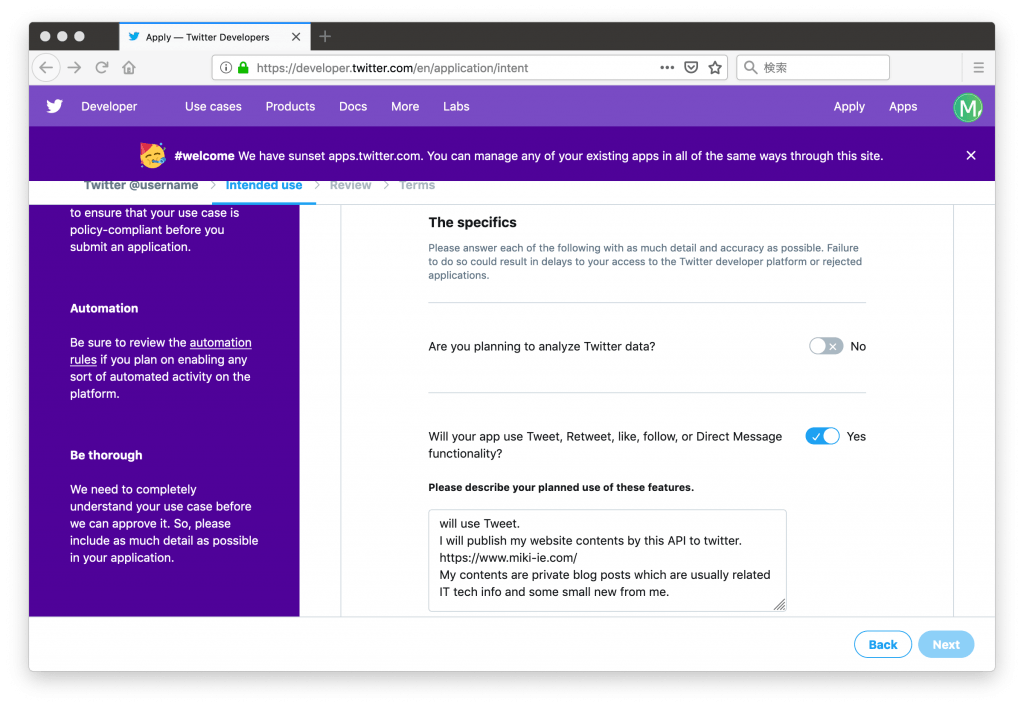This screenshot has width=1024, height=707.
Task: Go to browser home page icon
Action: tap(129, 68)
